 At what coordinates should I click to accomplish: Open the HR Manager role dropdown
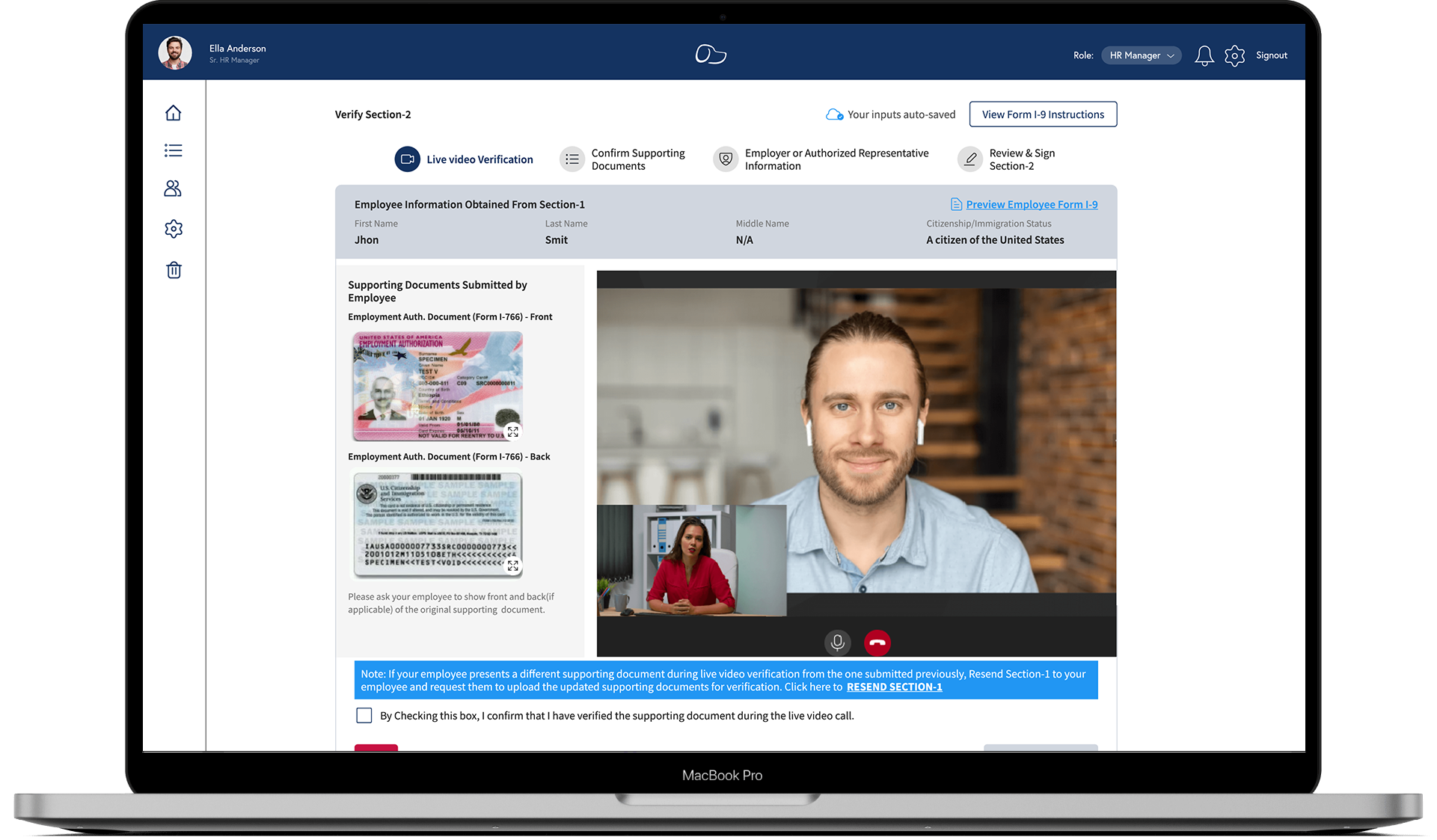coord(1141,55)
